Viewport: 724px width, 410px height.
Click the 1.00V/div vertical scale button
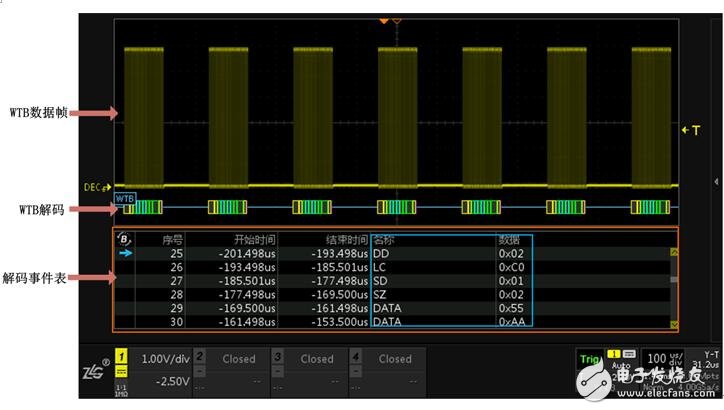point(162,358)
